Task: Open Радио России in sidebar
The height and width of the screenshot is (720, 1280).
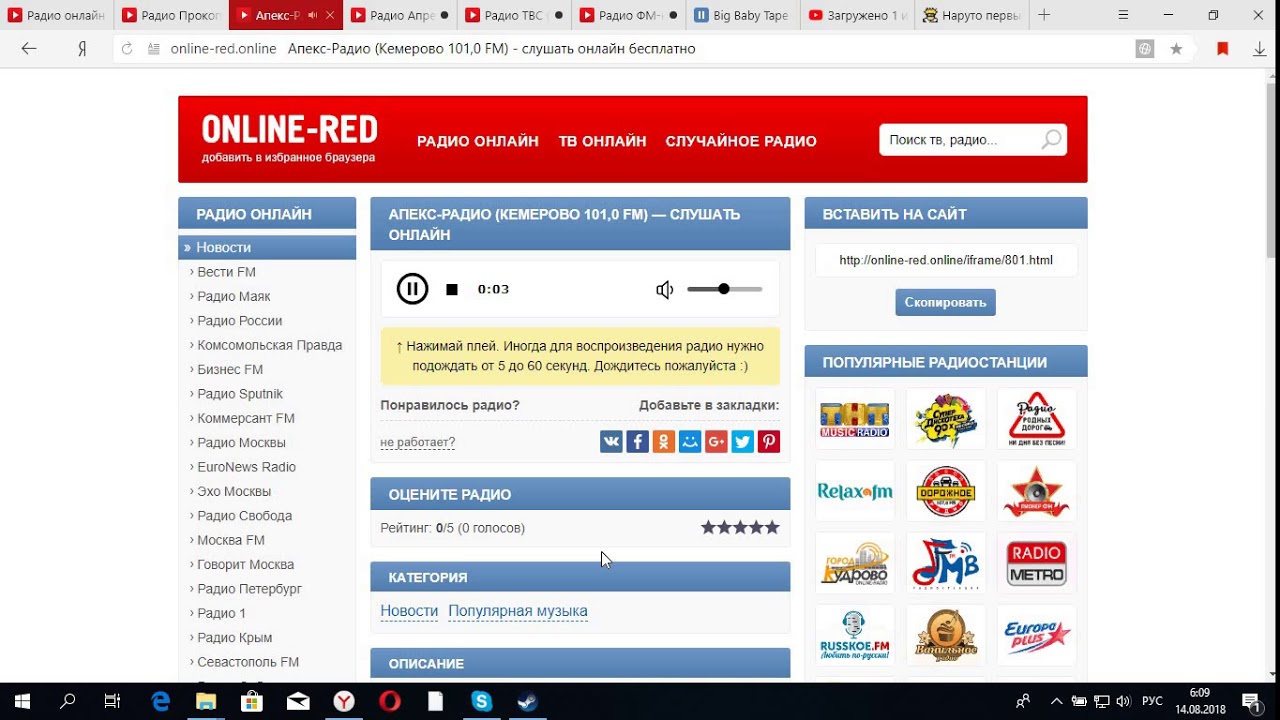Action: (x=240, y=321)
